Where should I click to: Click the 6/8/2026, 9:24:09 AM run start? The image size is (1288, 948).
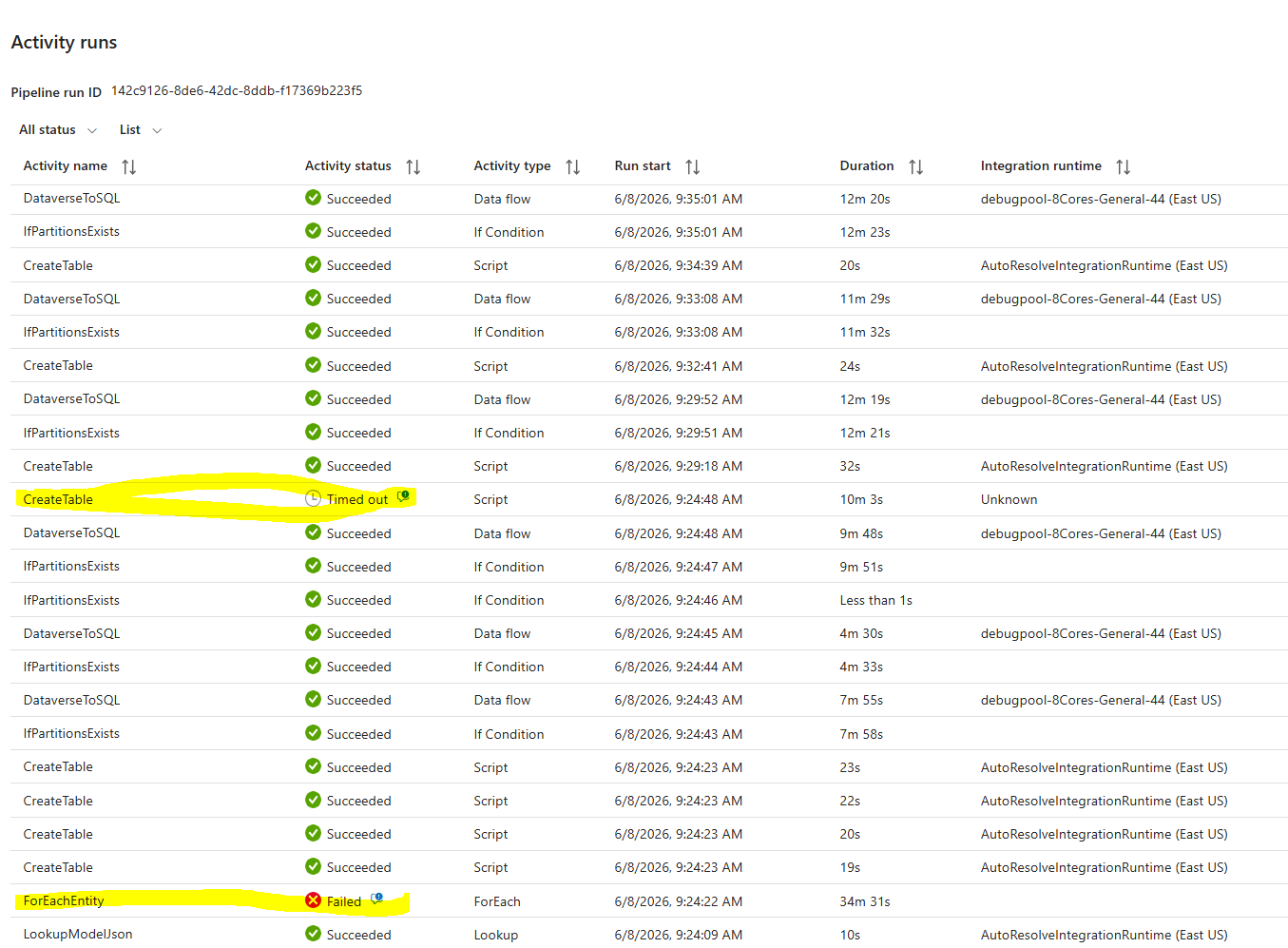[x=679, y=935]
